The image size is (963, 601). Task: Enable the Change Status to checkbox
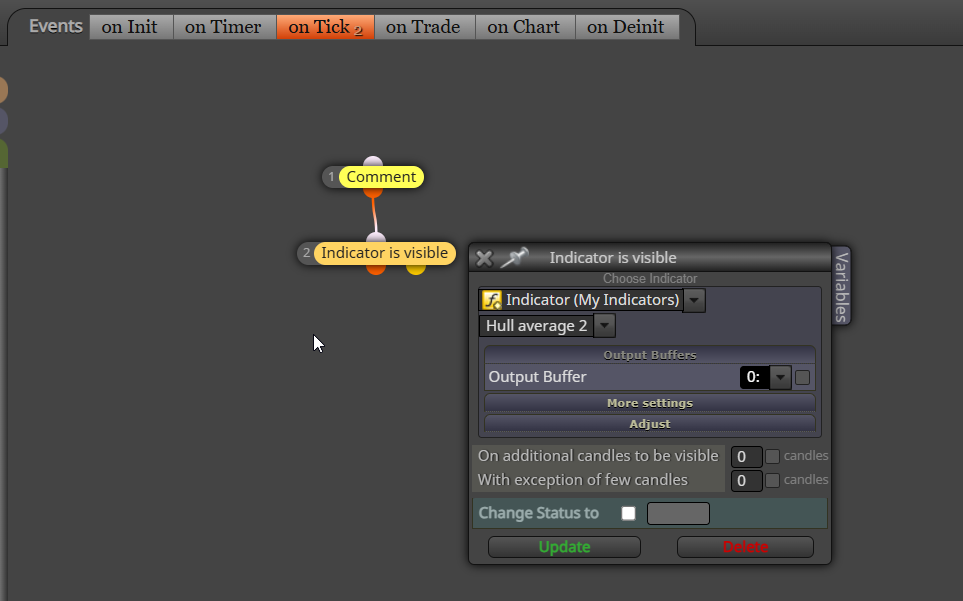click(x=628, y=513)
